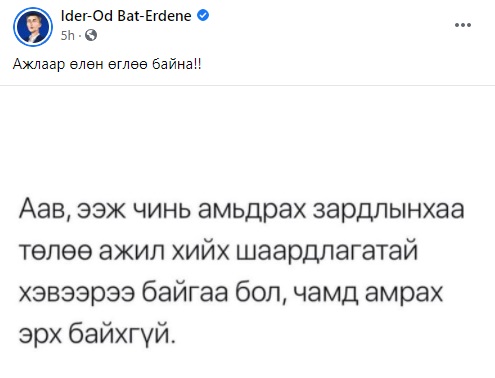Open the three-dot post options menu

[463, 25]
